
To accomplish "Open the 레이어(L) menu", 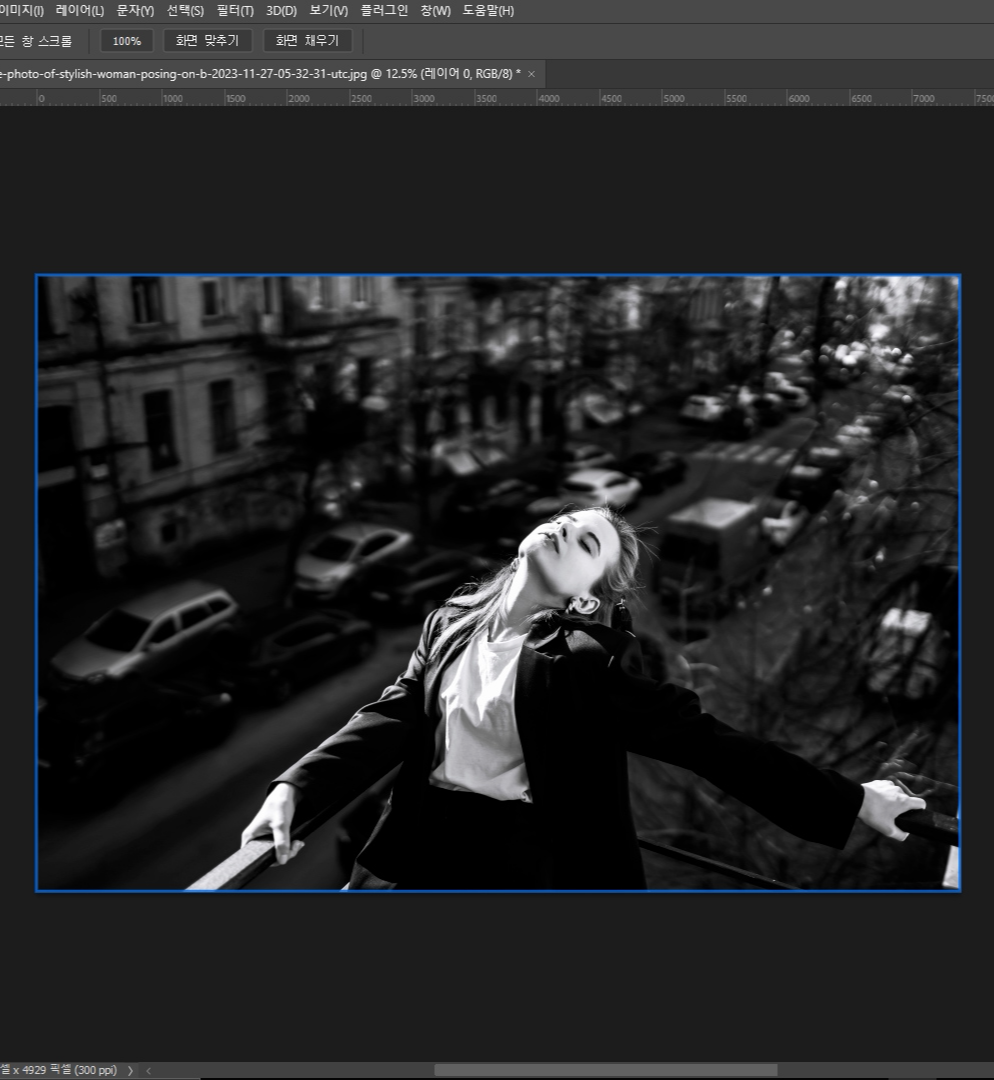I will pyautogui.click(x=80, y=10).
